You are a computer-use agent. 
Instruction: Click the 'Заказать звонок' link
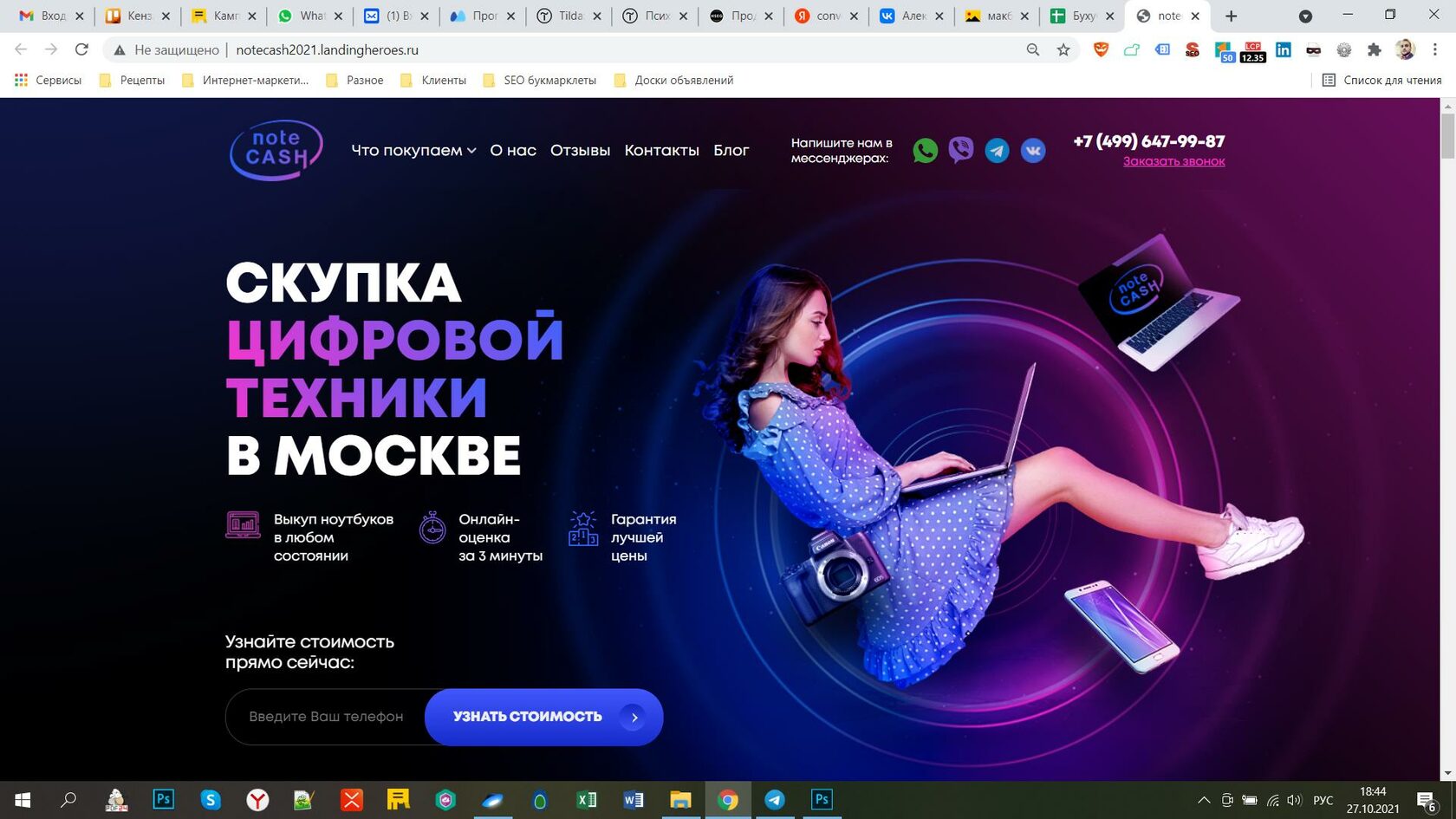(1173, 161)
